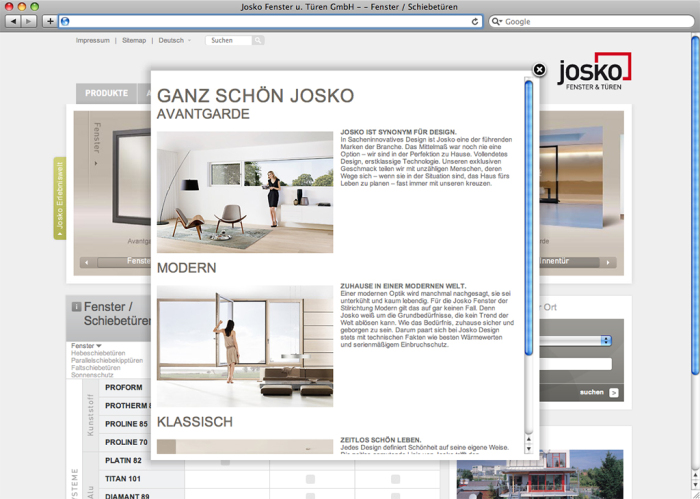This screenshot has height=499, width=700.
Task: Submit site search with magnifier icon
Action: 258,40
